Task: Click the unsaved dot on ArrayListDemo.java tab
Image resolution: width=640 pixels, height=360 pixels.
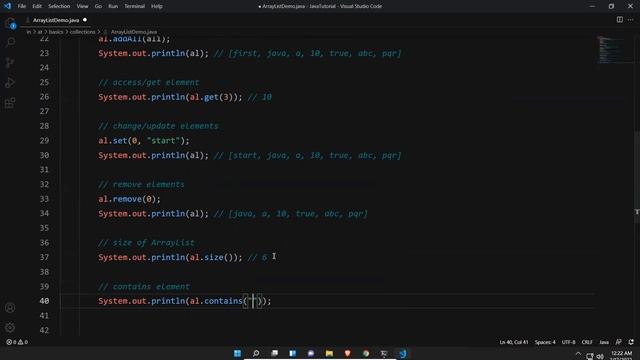Action: point(85,20)
